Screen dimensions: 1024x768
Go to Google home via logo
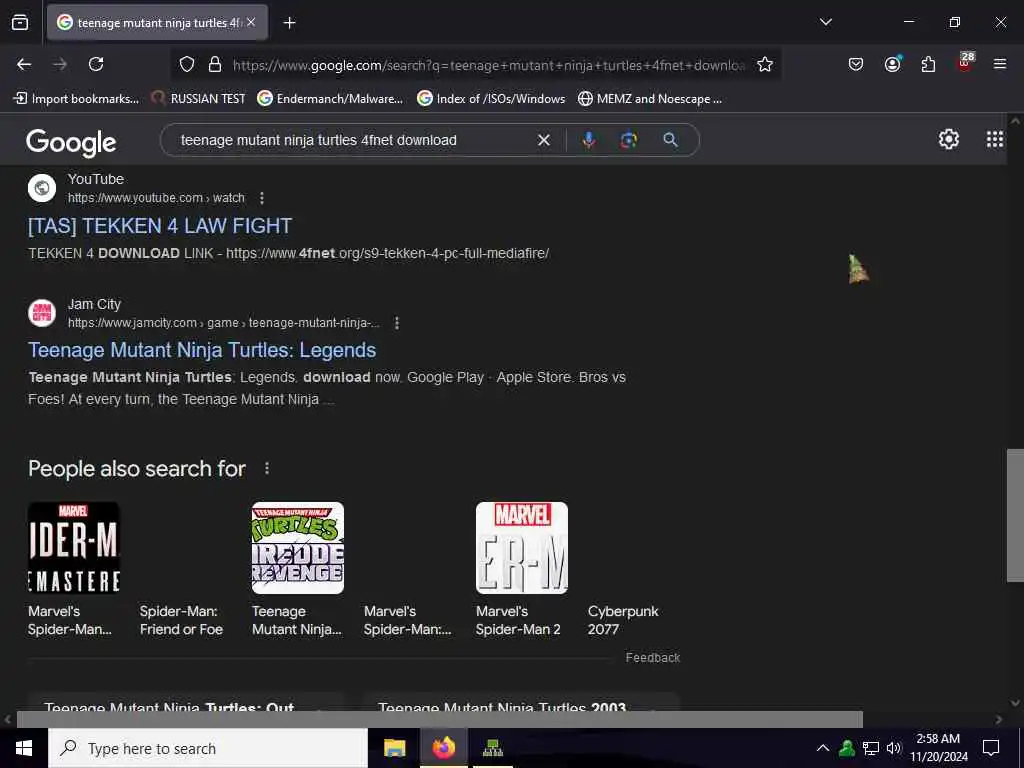[x=71, y=142]
